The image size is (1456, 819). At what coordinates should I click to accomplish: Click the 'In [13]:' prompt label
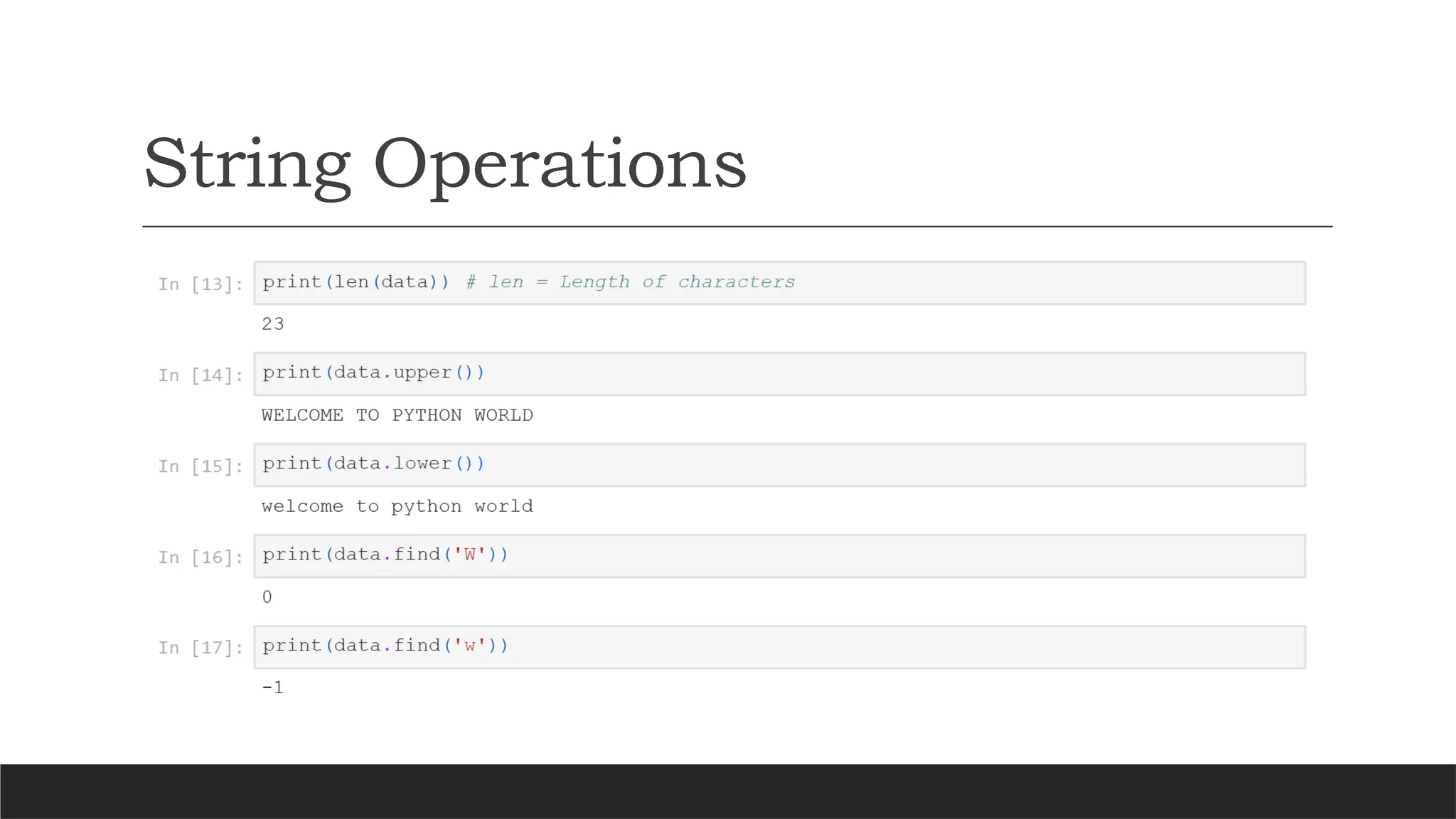click(x=200, y=284)
